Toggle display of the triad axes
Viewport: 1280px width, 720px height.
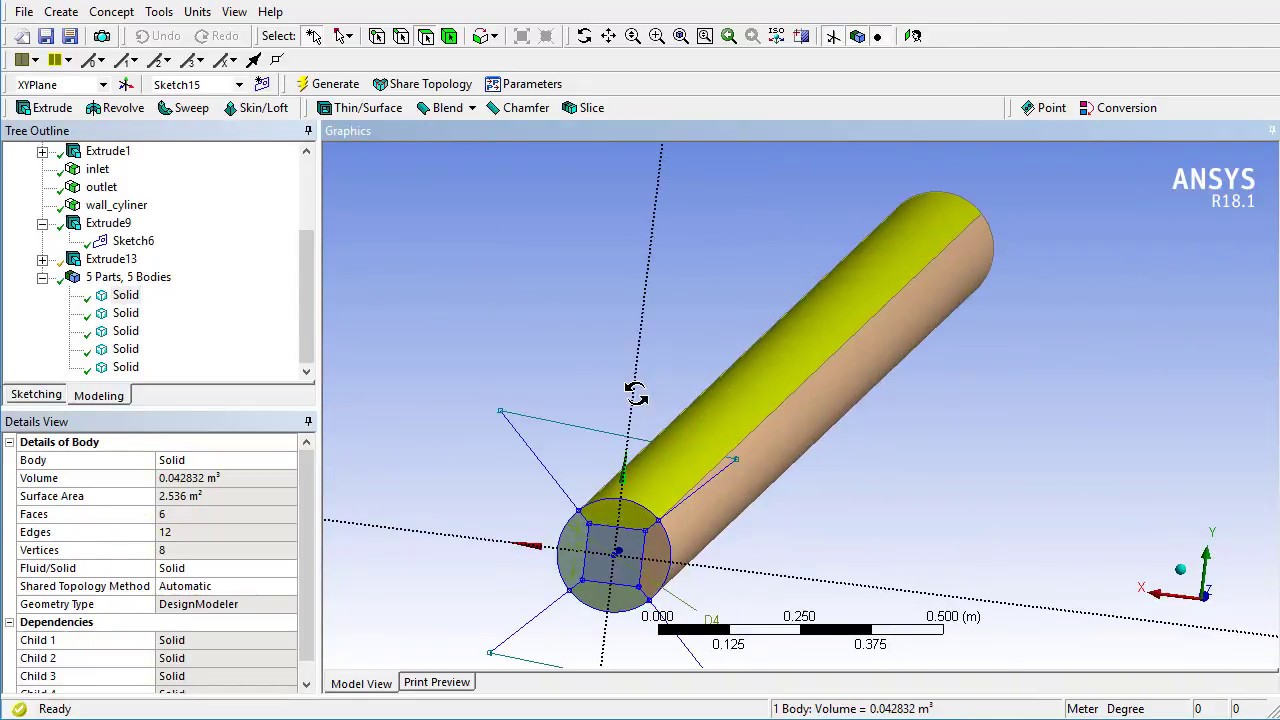[x=833, y=36]
